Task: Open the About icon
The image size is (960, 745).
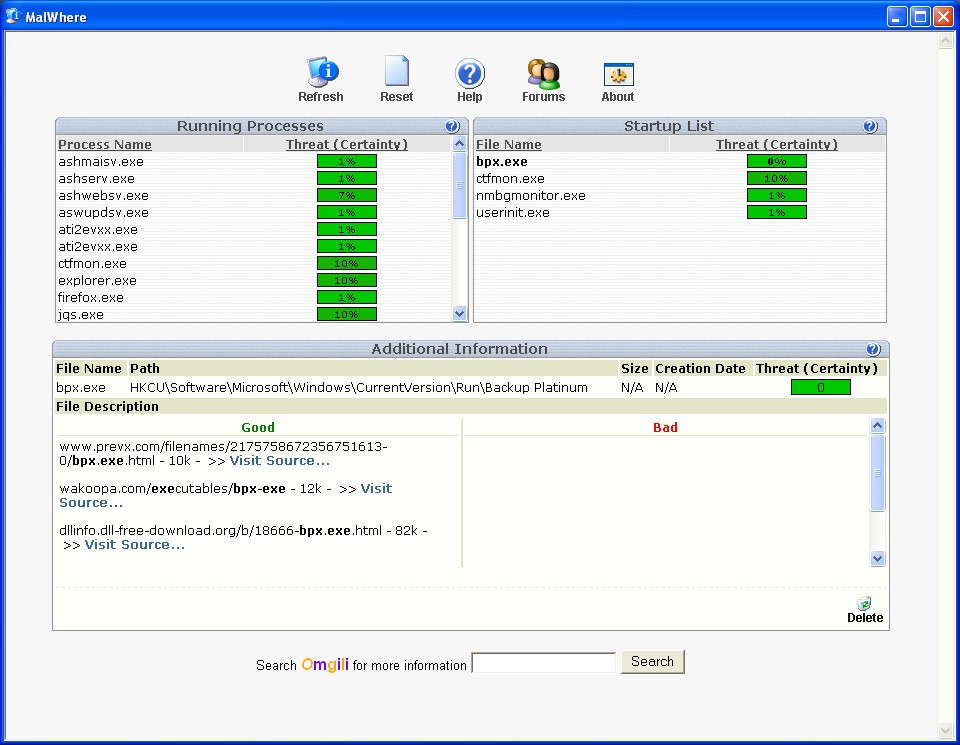Action: point(618,75)
